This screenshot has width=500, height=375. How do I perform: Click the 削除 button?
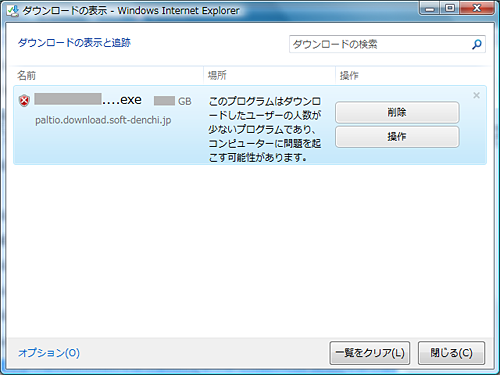tap(397, 112)
